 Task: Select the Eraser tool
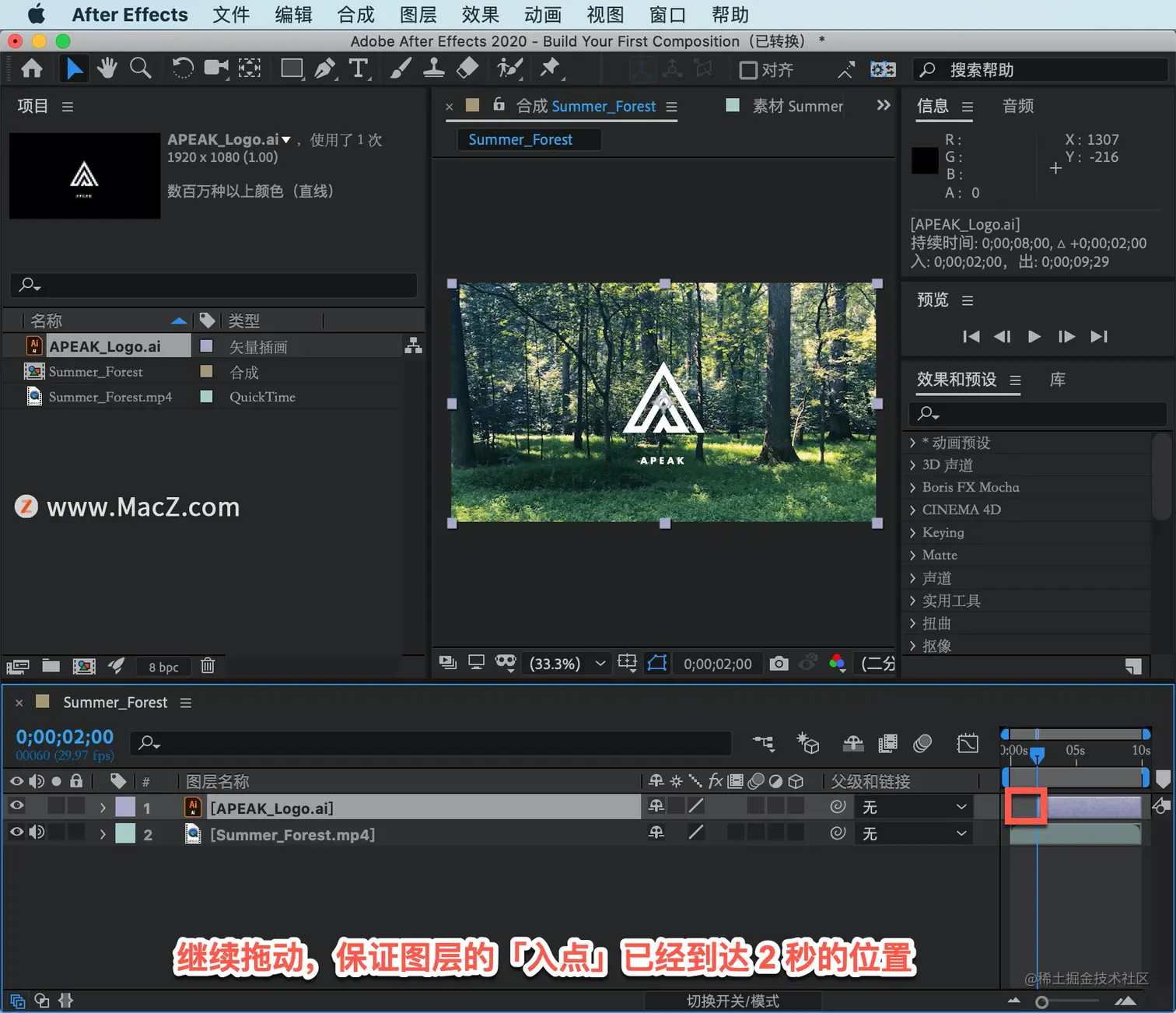point(467,68)
